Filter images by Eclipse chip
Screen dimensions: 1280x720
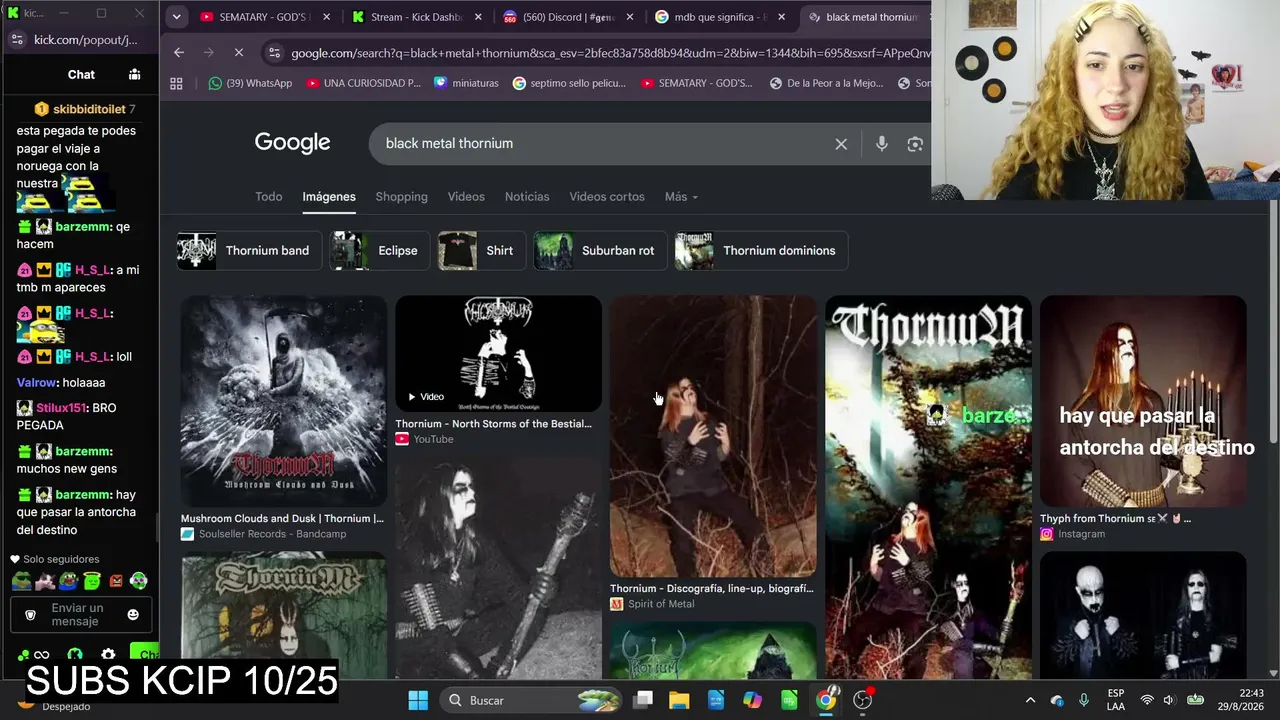pyautogui.click(x=379, y=251)
